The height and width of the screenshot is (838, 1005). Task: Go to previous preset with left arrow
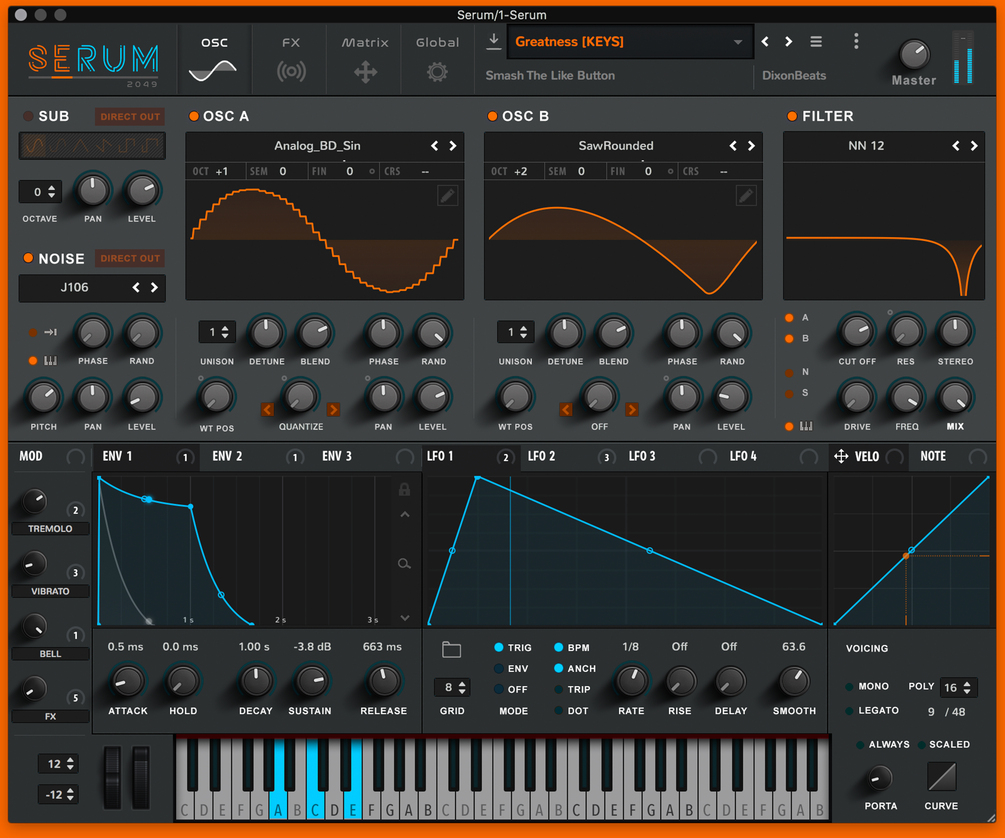[765, 42]
